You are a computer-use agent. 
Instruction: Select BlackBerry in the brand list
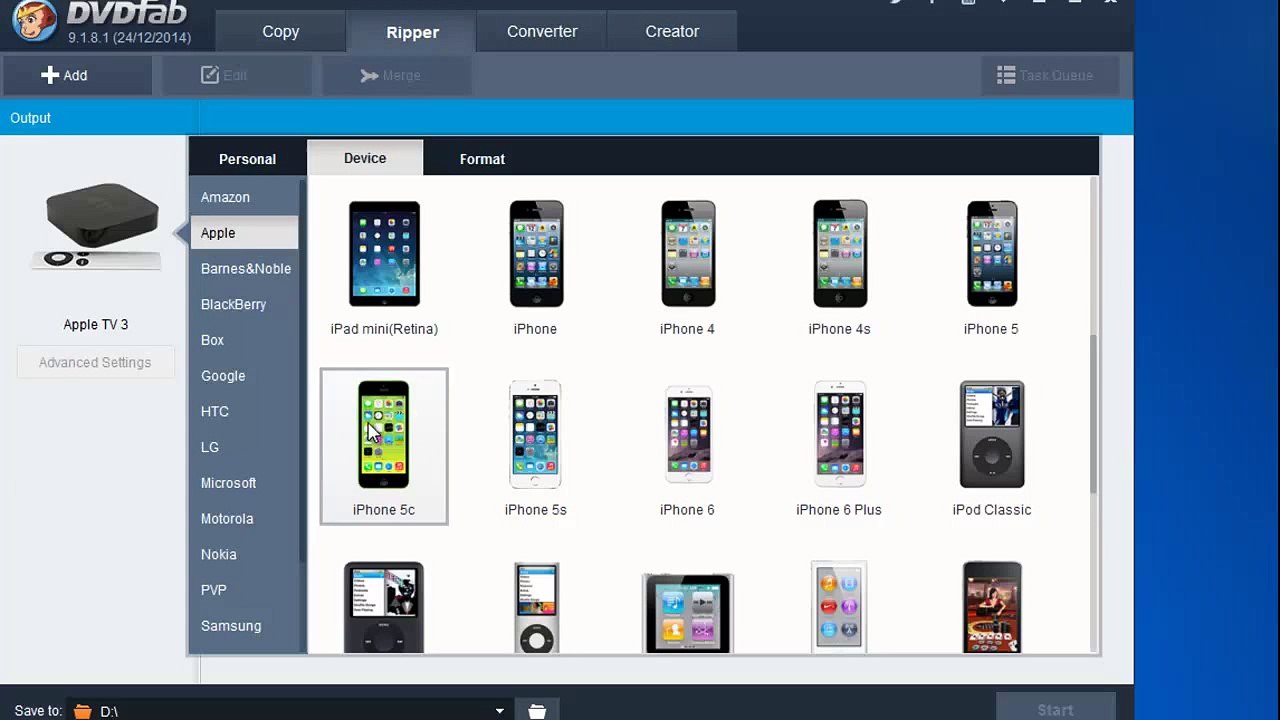click(x=244, y=304)
